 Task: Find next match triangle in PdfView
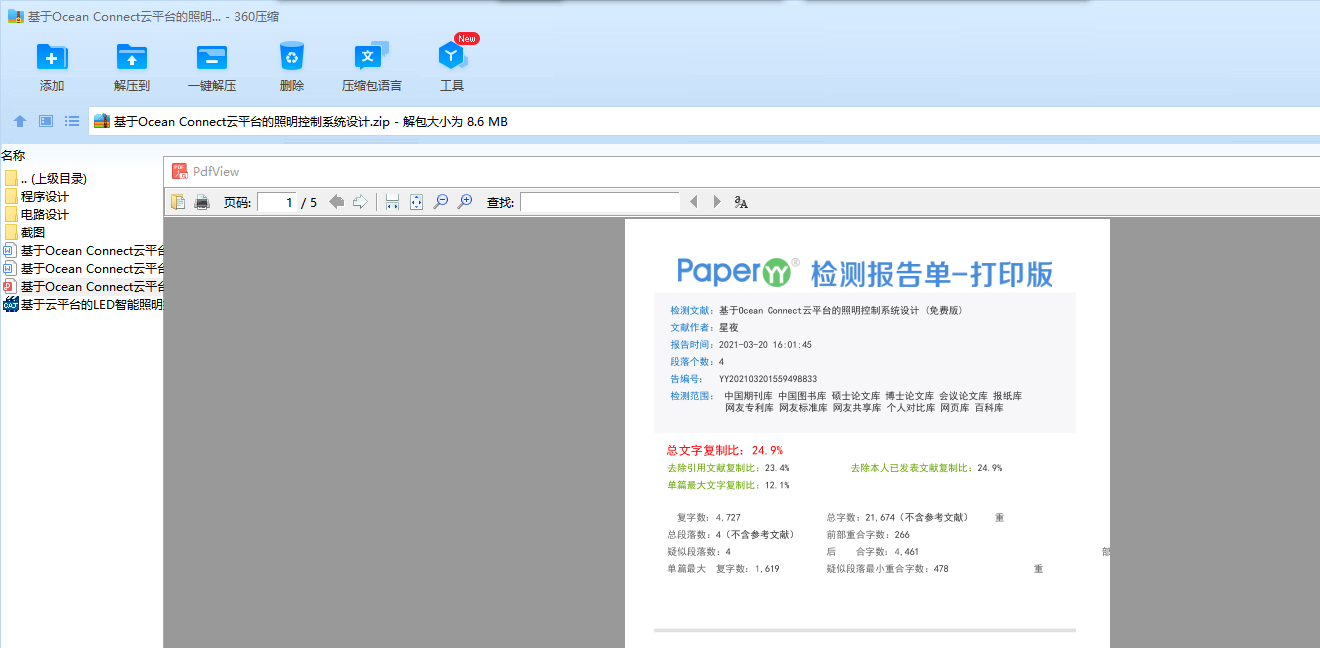(716, 202)
